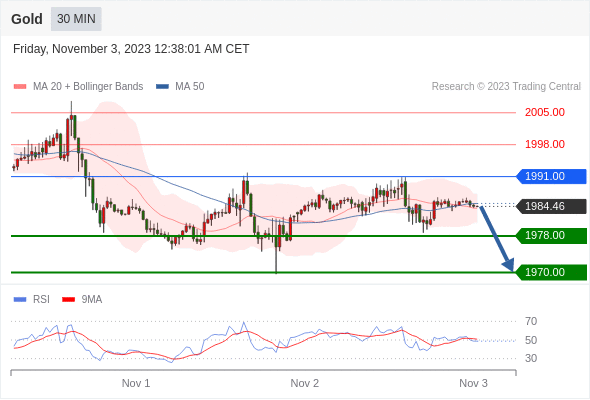Click the 1978.00 support price tag
The image size is (590, 400).
pos(552,236)
